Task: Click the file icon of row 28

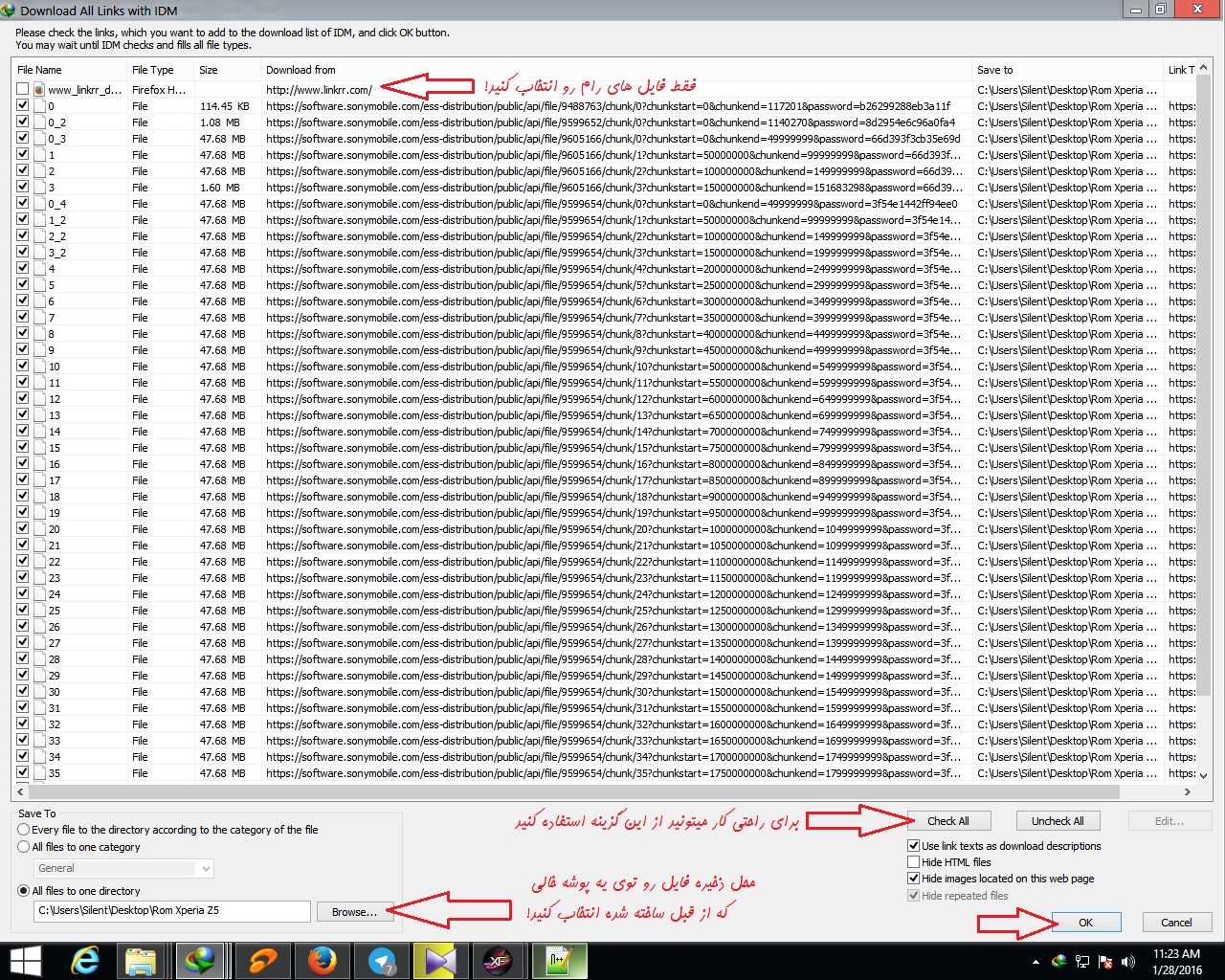Action: click(x=39, y=659)
